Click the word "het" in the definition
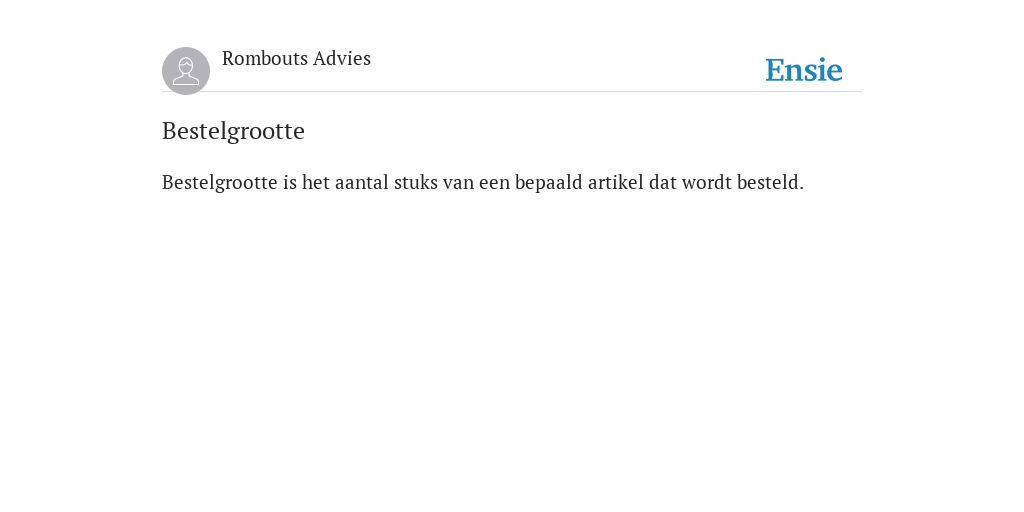The width and height of the screenshot is (1024, 512). [315, 183]
